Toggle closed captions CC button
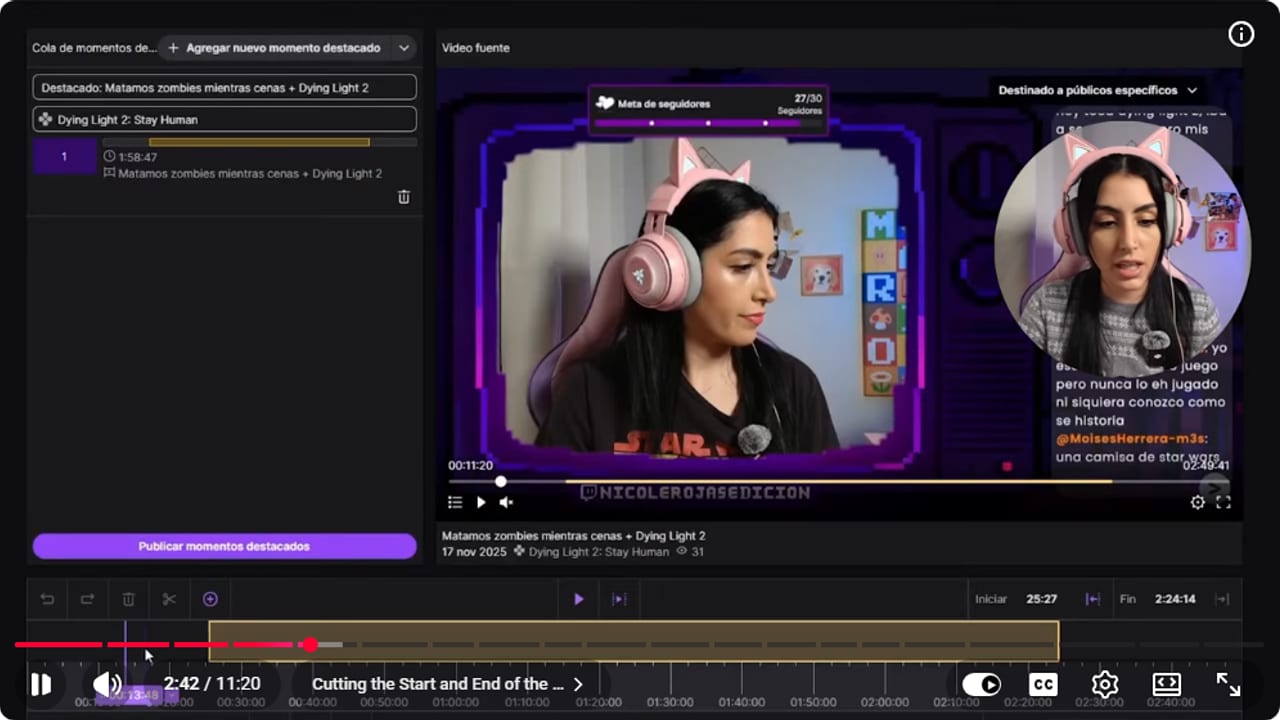 click(1043, 684)
